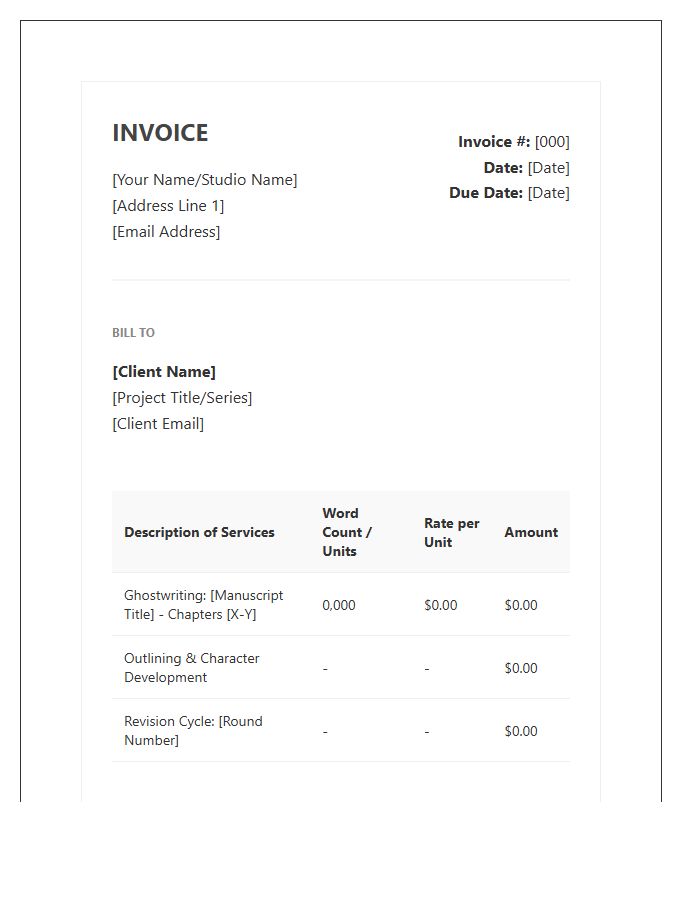Viewport: 700px width, 900px height.
Task: Select the Ghostwriting: [Manuscript Title] description cell
Action: click(204, 604)
